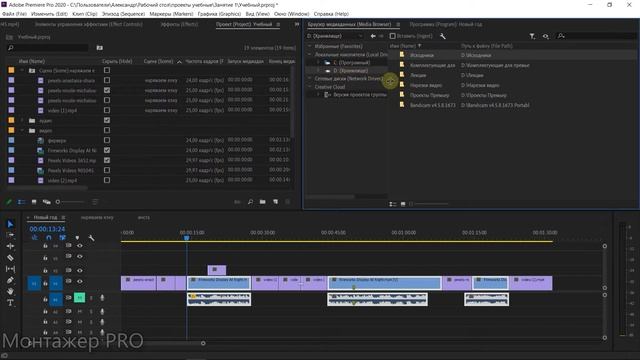Select the Hand tool
The width and height of the screenshot is (640, 360).
click(10, 291)
